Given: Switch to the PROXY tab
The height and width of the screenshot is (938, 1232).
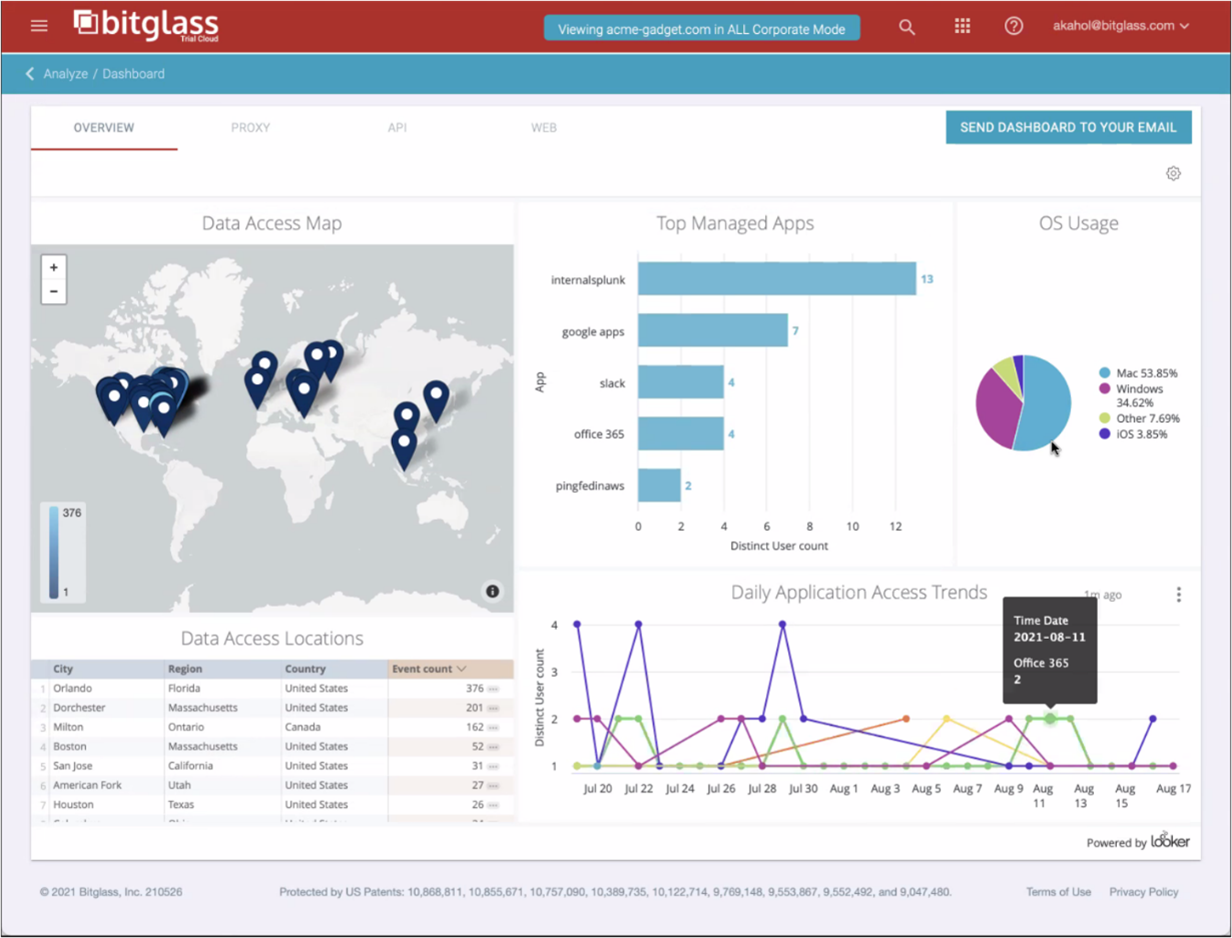Looking at the screenshot, I should 250,128.
